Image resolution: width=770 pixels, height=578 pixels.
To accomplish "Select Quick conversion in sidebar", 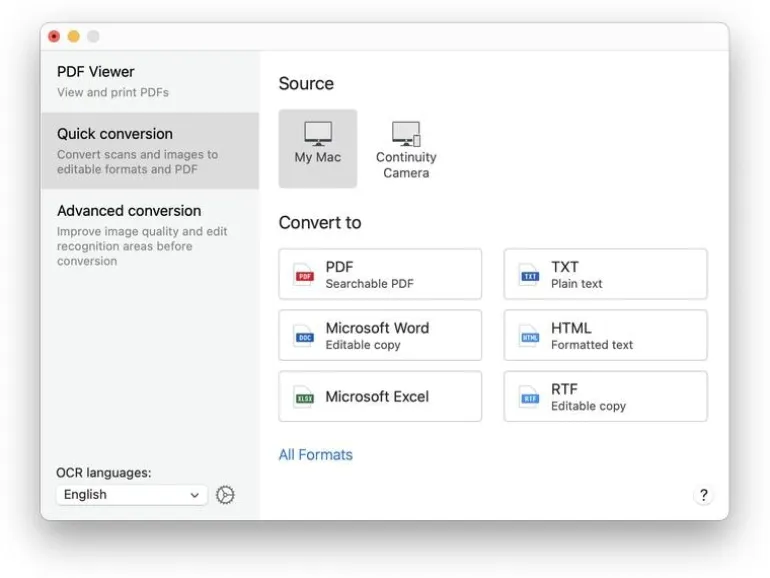I will point(150,151).
